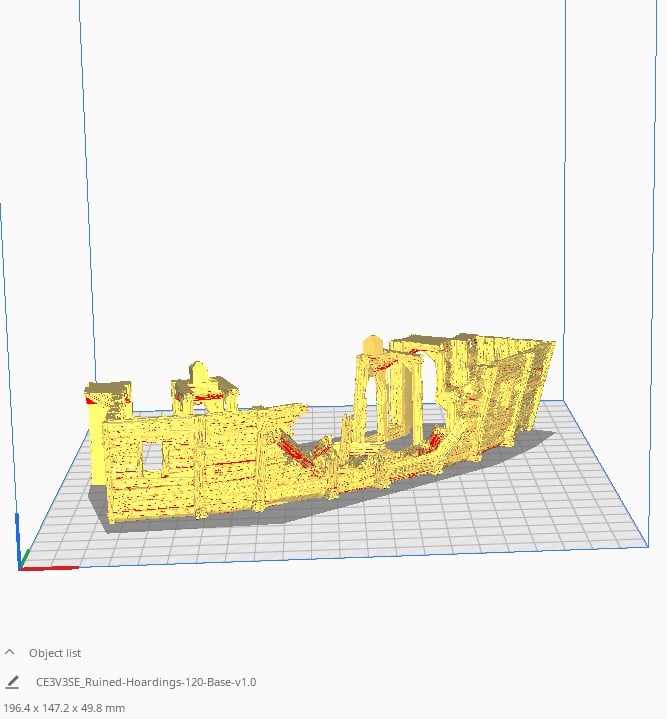This screenshot has width=667, height=719.
Task: Click the back right corner of build plate
Action: click(x=565, y=402)
